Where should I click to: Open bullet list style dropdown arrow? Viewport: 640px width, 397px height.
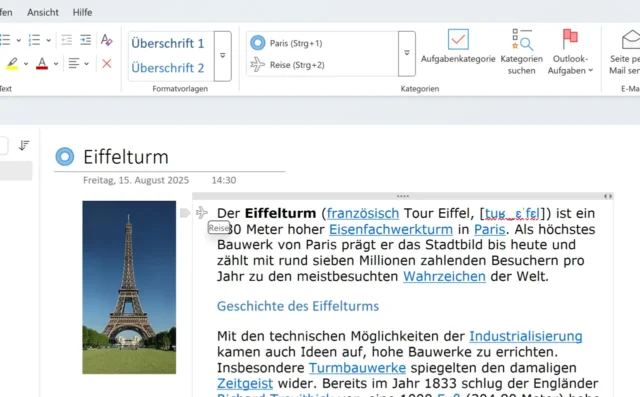point(18,40)
